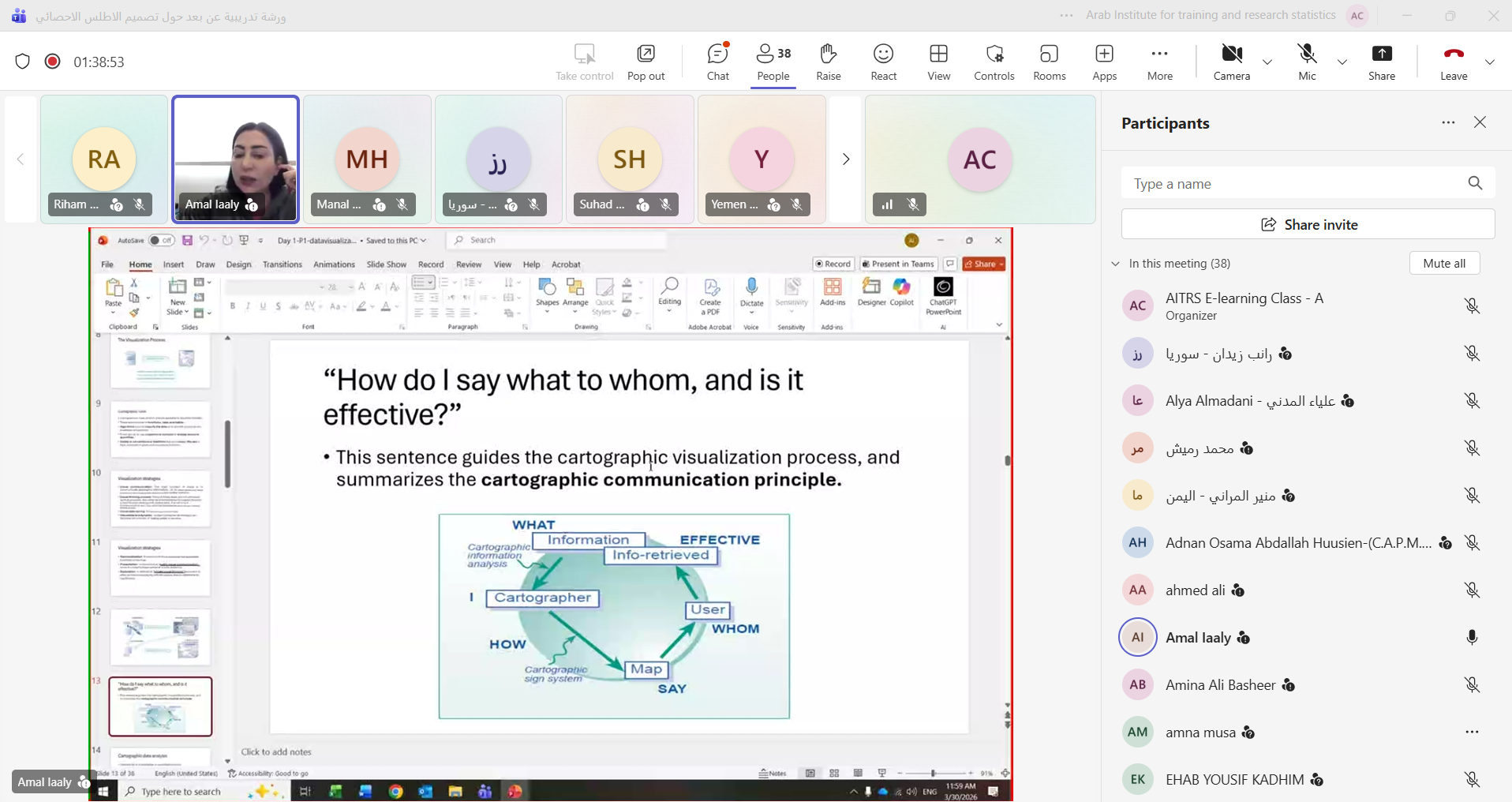Click the Mute all button
The image size is (1512, 802).
pos(1443,264)
